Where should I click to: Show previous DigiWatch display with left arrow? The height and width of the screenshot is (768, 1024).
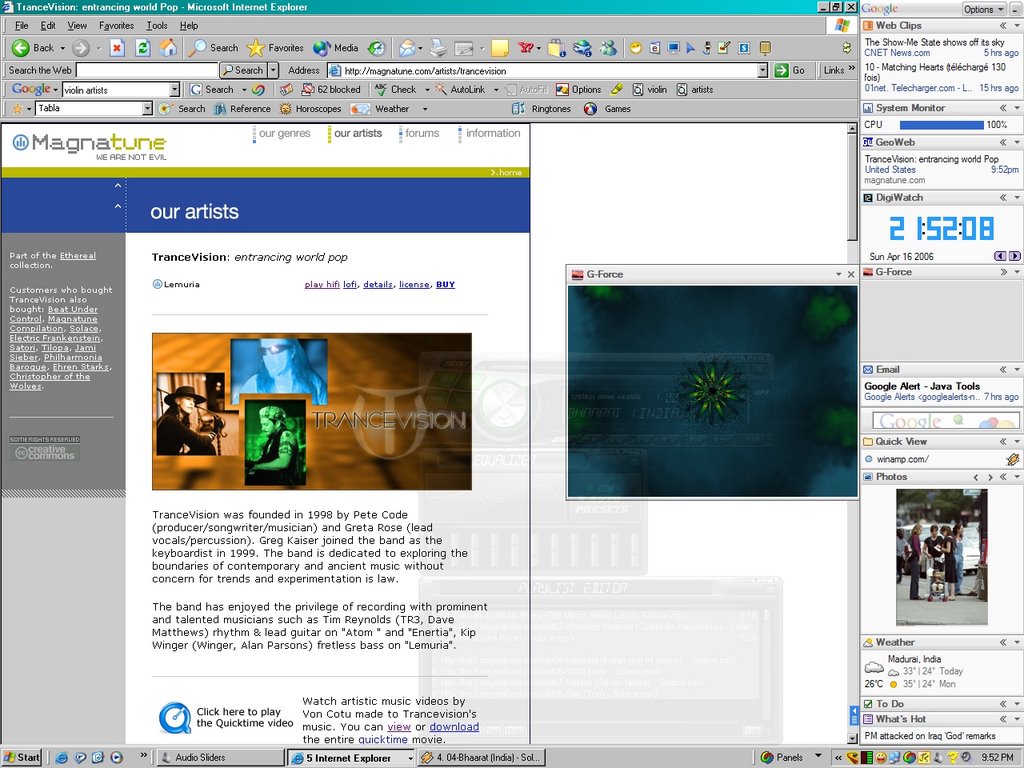1000,256
